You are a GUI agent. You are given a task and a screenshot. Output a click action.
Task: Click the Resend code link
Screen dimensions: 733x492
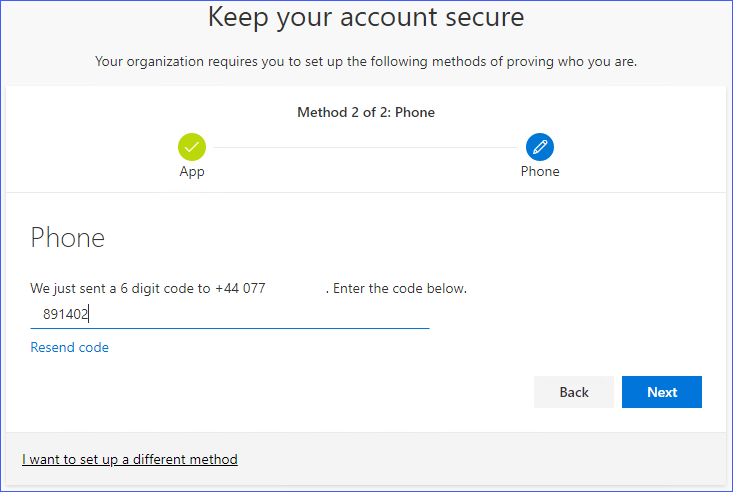tap(70, 347)
